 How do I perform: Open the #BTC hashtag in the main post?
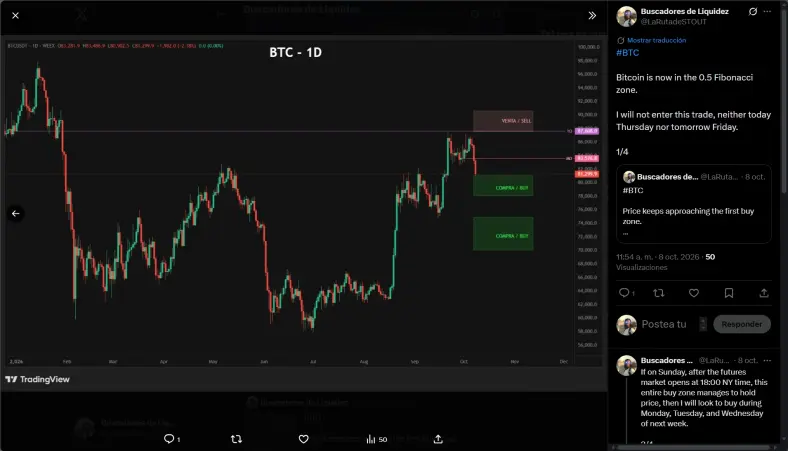pos(628,53)
